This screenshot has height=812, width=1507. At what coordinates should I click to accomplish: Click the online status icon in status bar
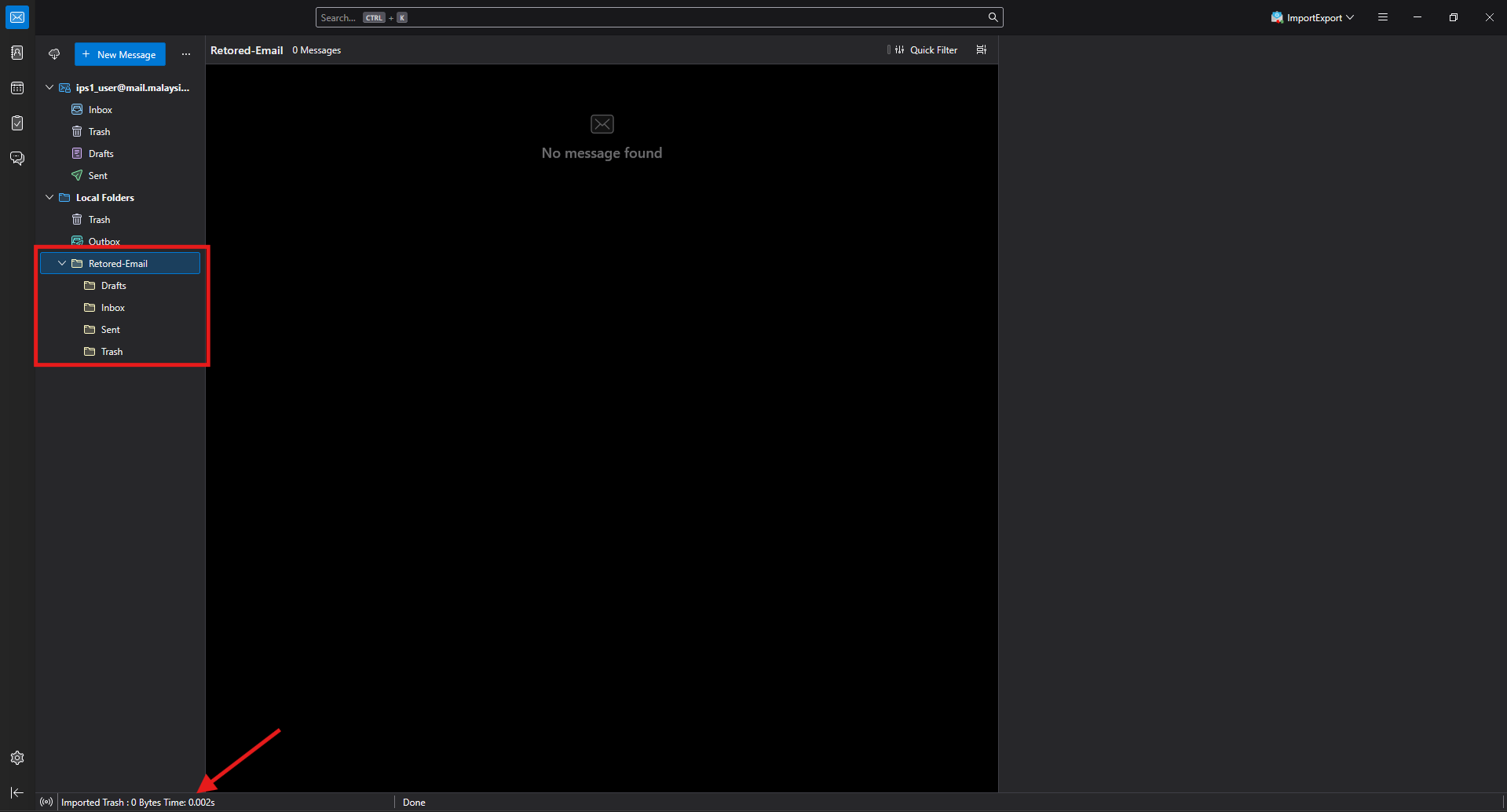(46, 802)
